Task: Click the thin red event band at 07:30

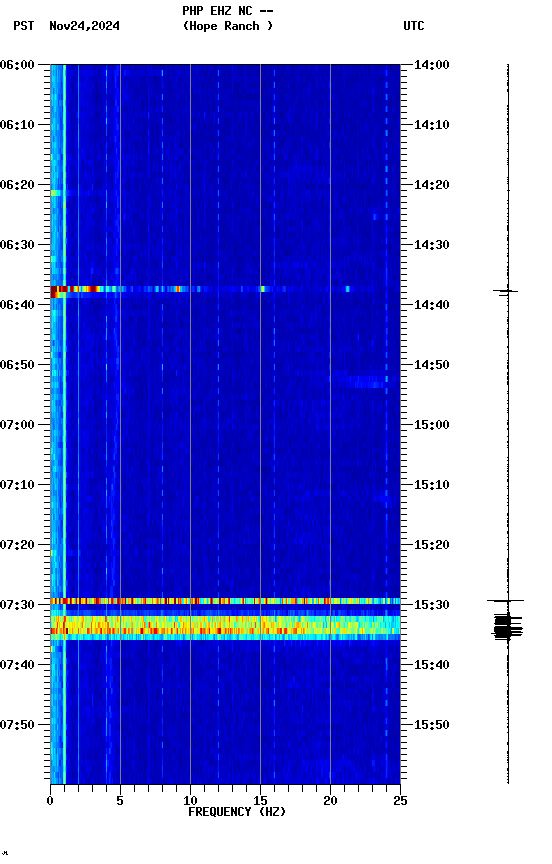Action: tap(225, 601)
